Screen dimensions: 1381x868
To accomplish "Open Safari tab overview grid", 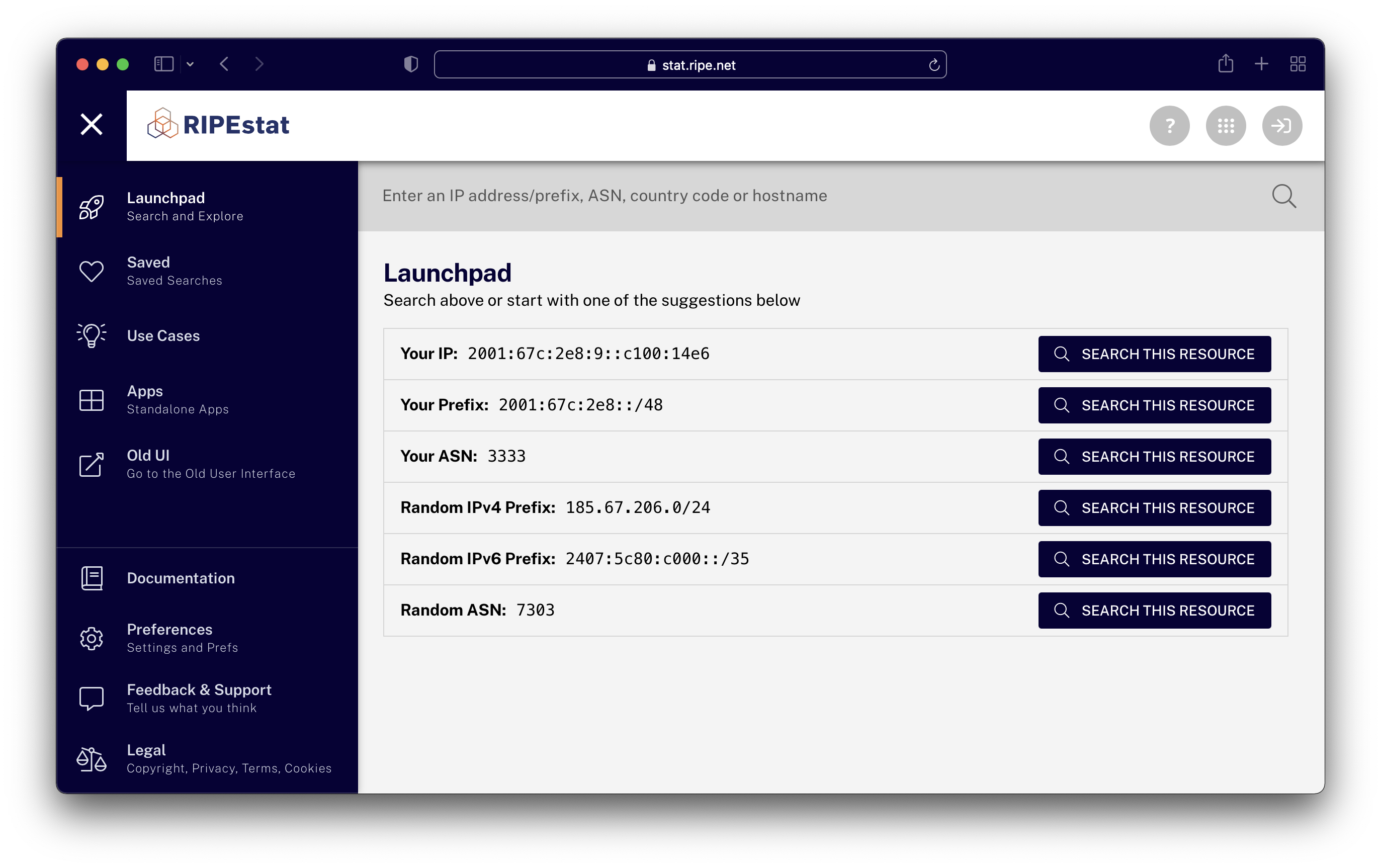I will (x=1298, y=64).
